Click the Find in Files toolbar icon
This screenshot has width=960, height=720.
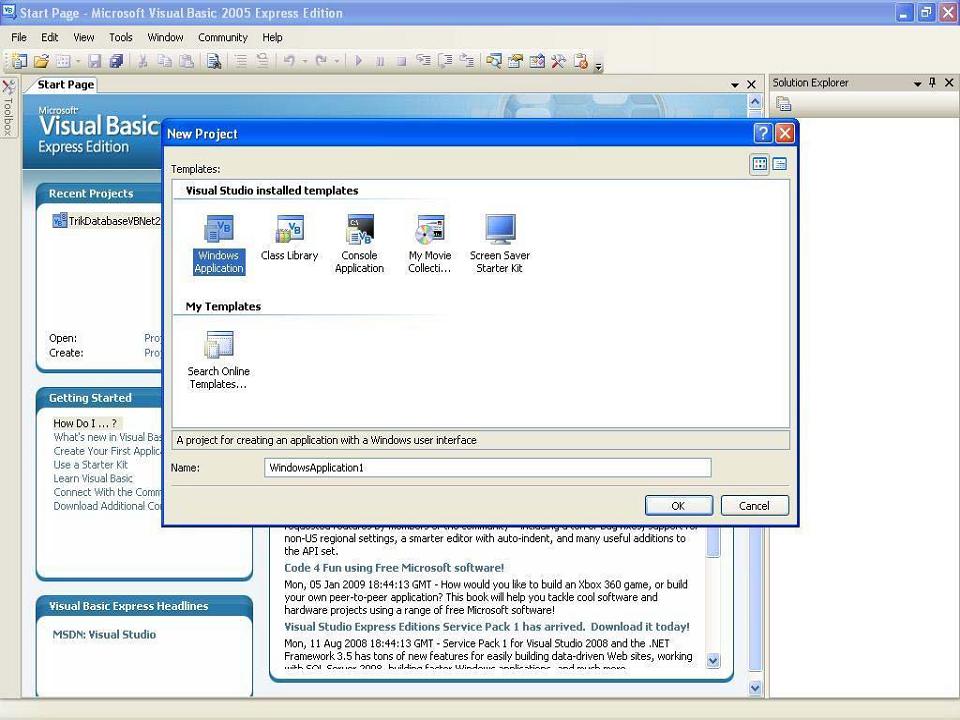(213, 61)
